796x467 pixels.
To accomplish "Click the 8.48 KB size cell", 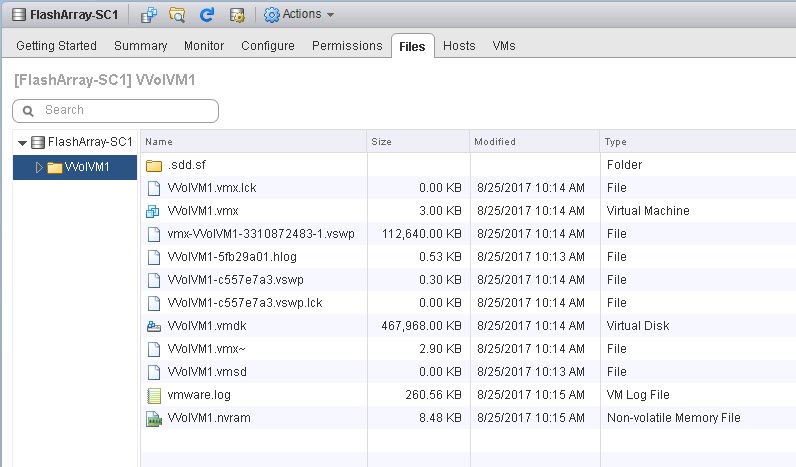I will pyautogui.click(x=440, y=418).
